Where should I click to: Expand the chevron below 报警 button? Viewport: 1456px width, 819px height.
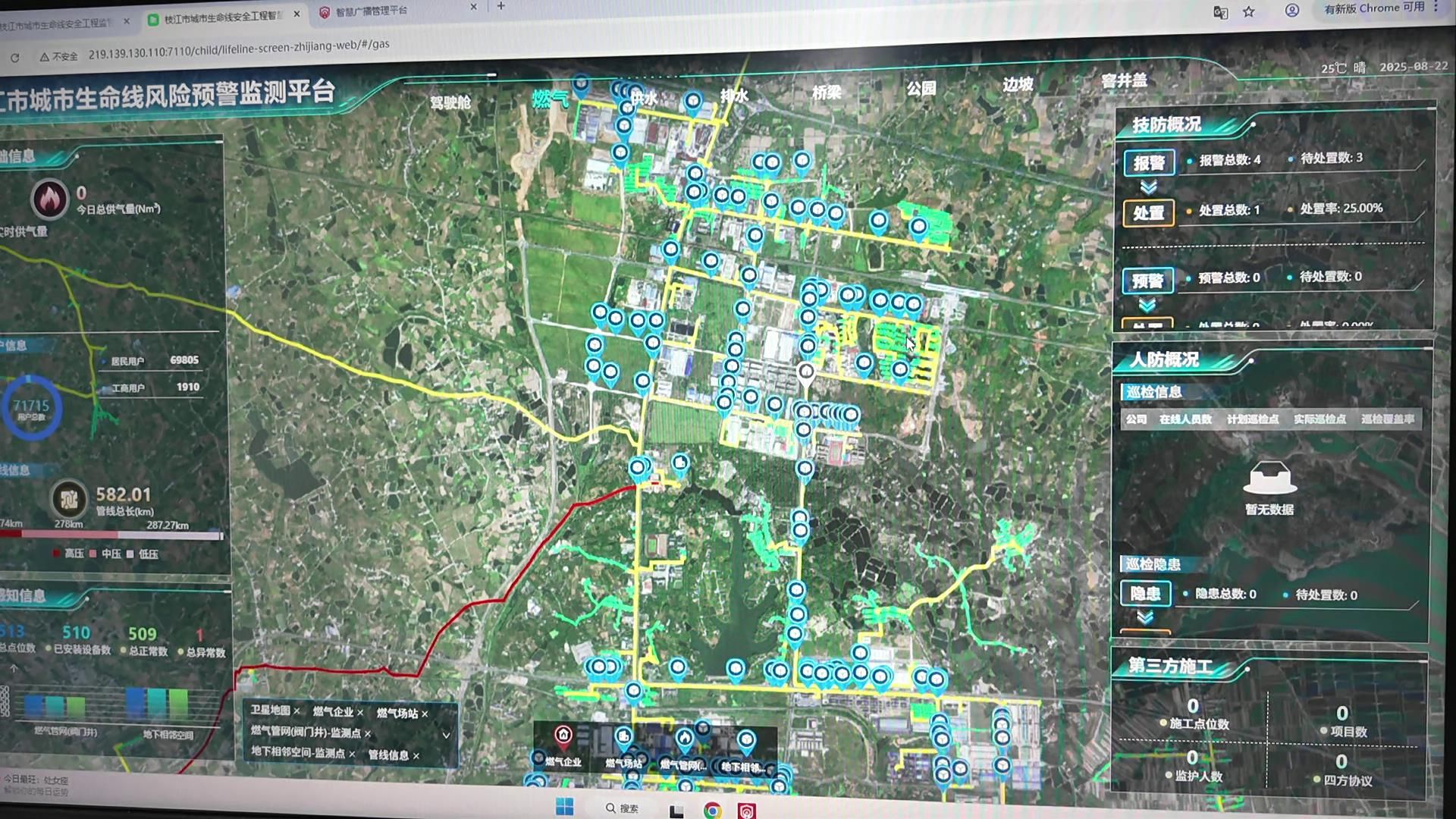point(1149,187)
